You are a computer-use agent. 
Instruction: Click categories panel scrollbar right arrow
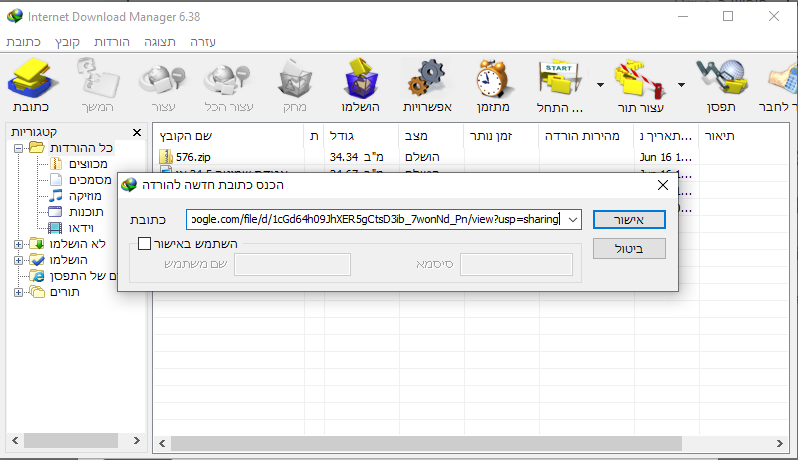coord(136,441)
